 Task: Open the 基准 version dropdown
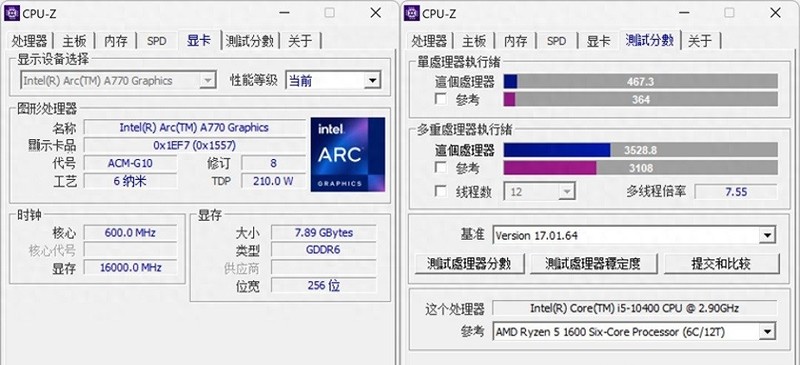(766, 236)
